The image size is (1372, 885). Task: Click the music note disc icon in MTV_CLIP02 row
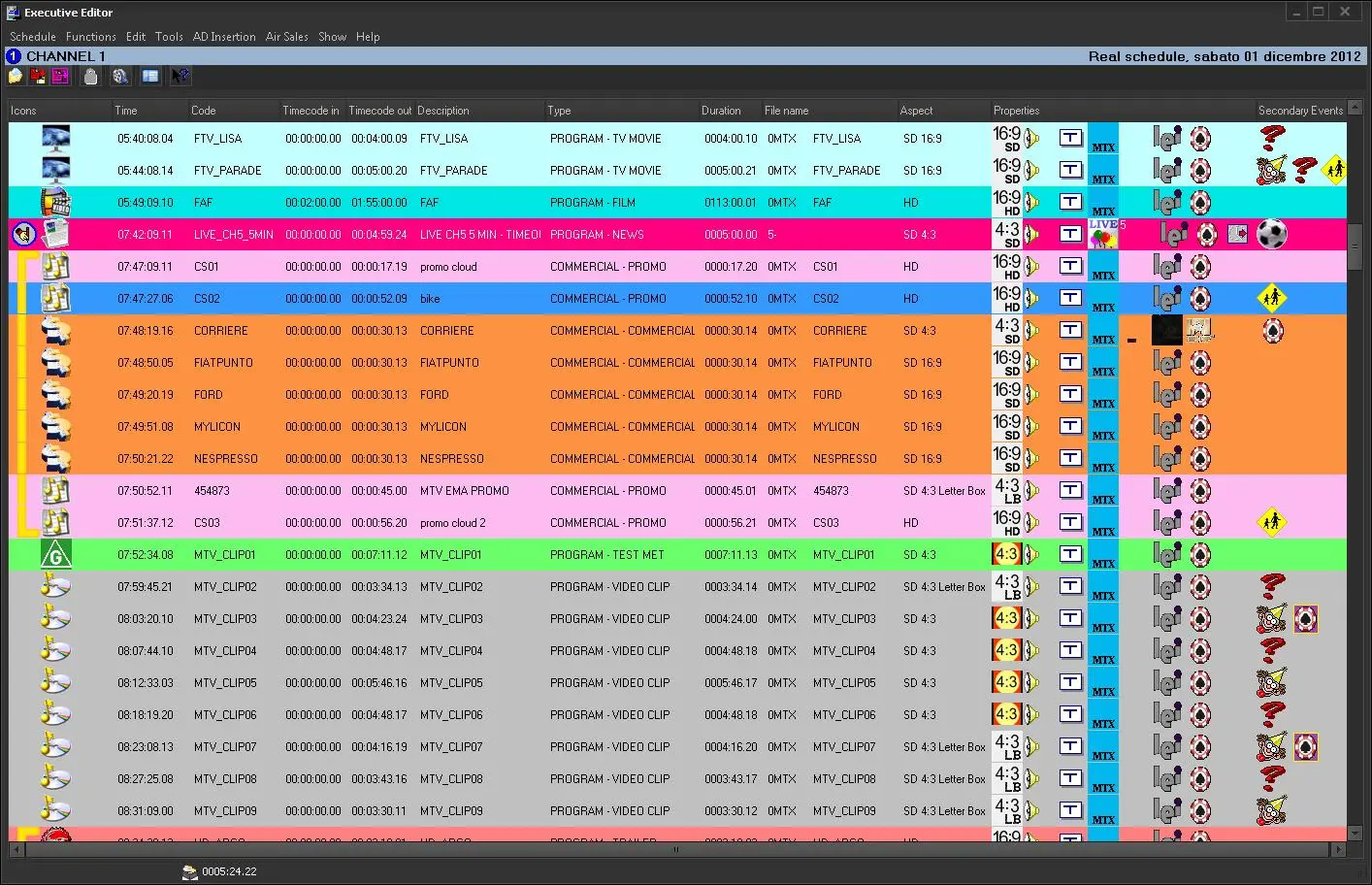point(55,586)
